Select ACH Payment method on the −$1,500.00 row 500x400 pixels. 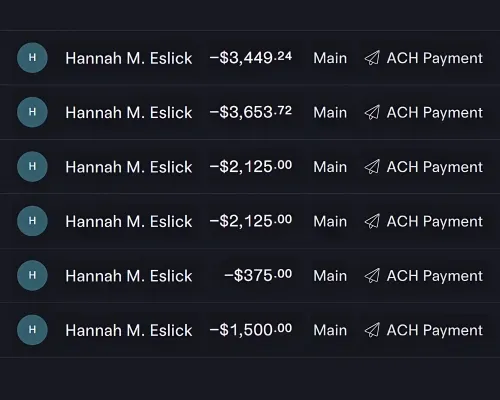pos(435,330)
